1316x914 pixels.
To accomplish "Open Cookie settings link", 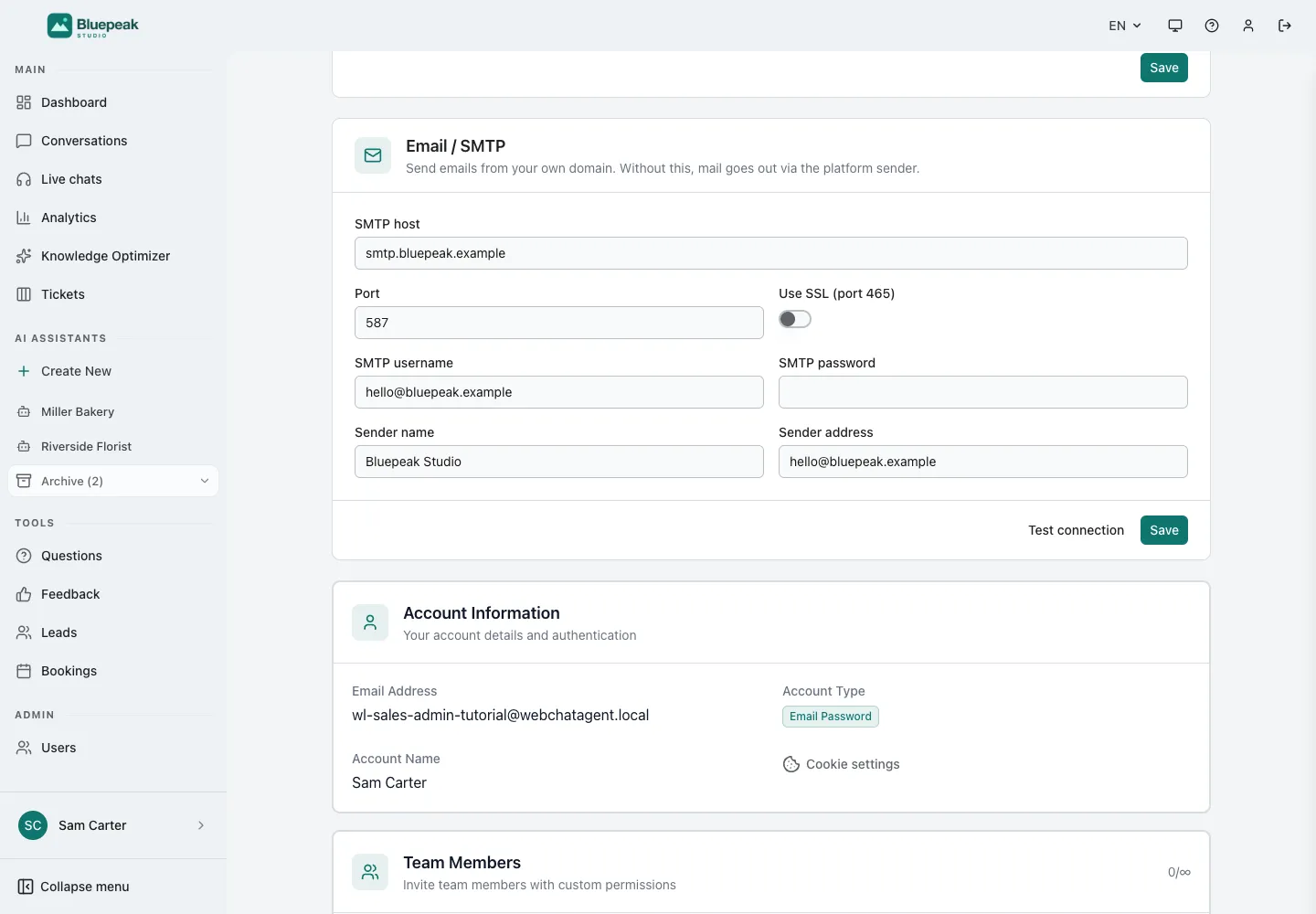I will click(x=842, y=764).
